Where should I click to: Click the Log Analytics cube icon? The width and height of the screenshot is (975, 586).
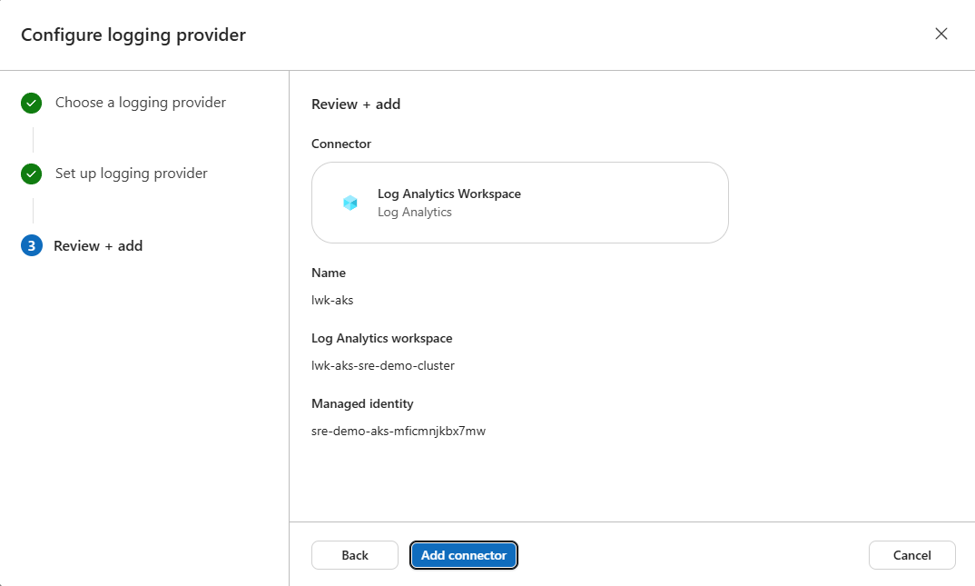350,203
